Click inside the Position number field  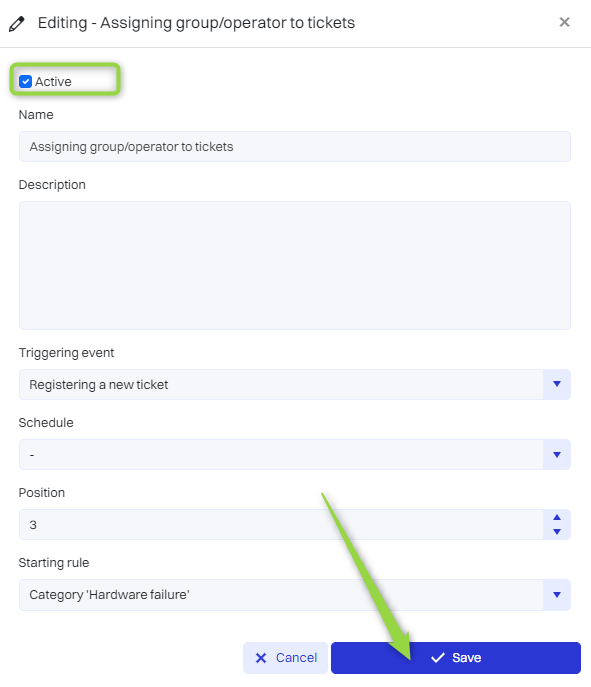[x=281, y=524]
